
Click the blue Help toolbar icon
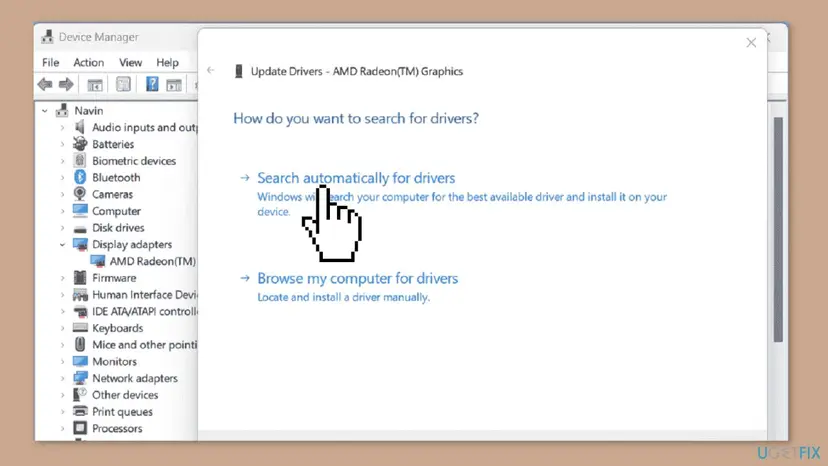tap(152, 84)
